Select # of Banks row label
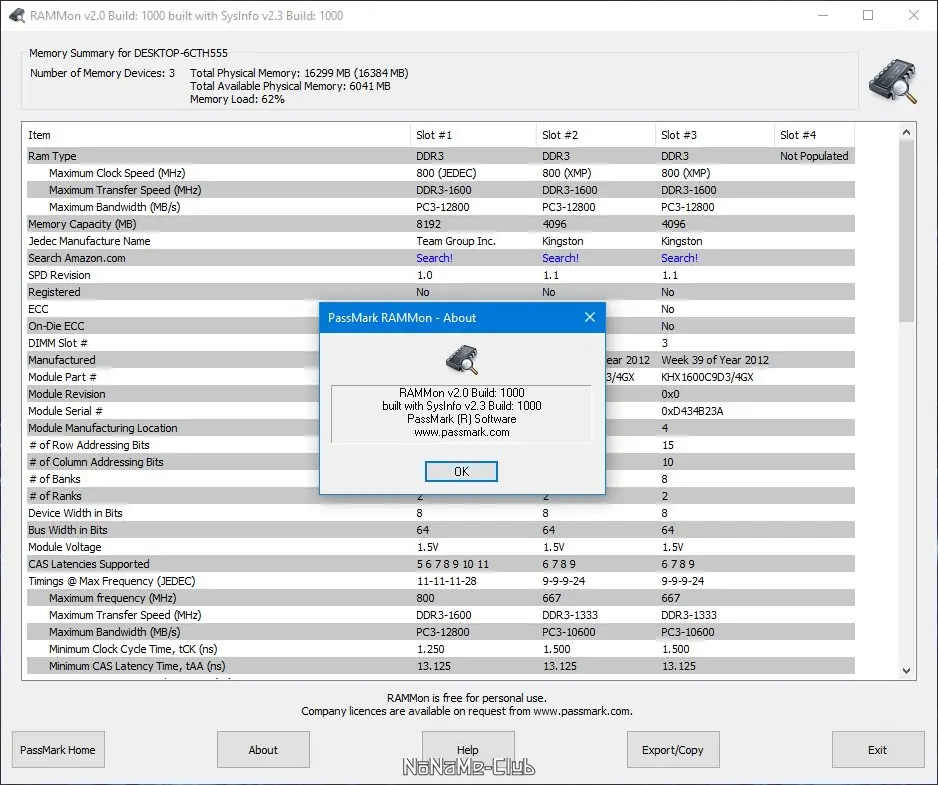This screenshot has width=938, height=785. (54, 479)
